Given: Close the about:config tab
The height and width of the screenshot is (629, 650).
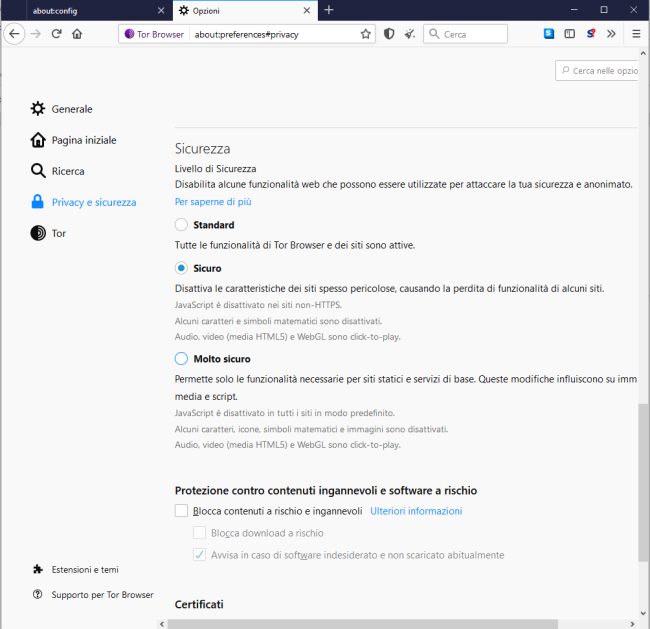Looking at the screenshot, I should (x=161, y=10).
